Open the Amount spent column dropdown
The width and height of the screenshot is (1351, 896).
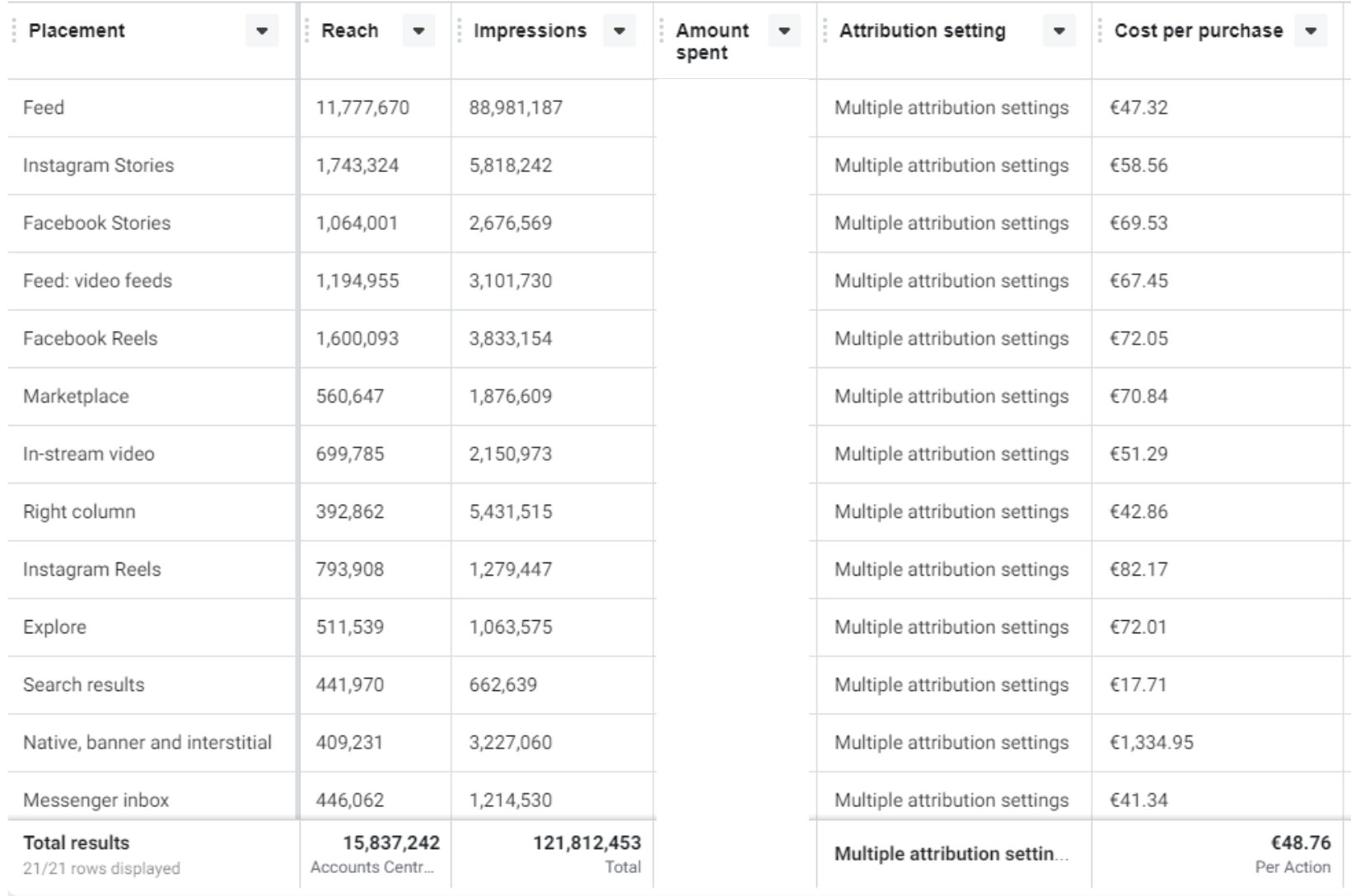(x=784, y=31)
